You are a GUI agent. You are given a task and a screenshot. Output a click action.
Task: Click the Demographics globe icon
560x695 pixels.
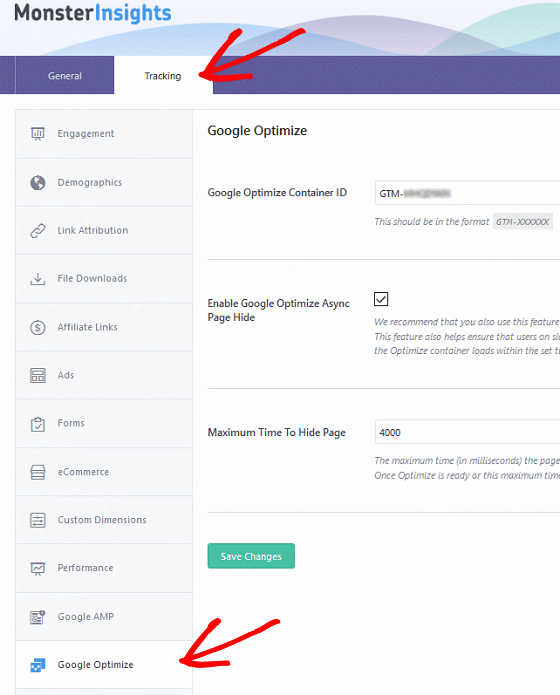pyautogui.click(x=38, y=183)
